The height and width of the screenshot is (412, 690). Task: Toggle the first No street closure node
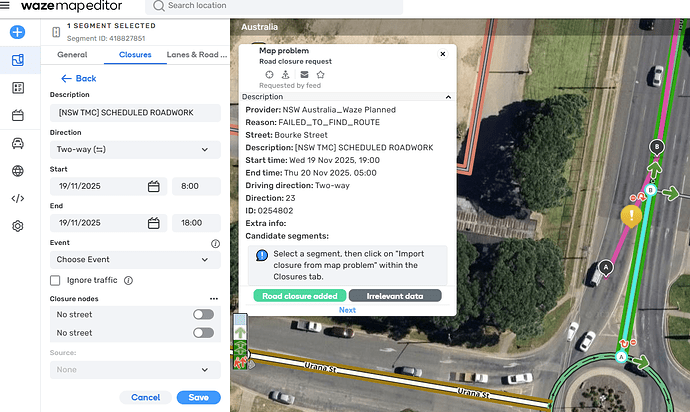[x=203, y=314]
